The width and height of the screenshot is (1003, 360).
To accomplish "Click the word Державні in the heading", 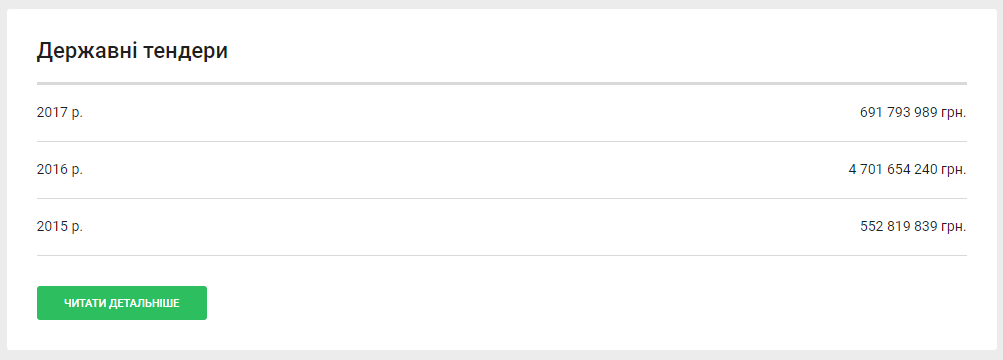I will (87, 51).
